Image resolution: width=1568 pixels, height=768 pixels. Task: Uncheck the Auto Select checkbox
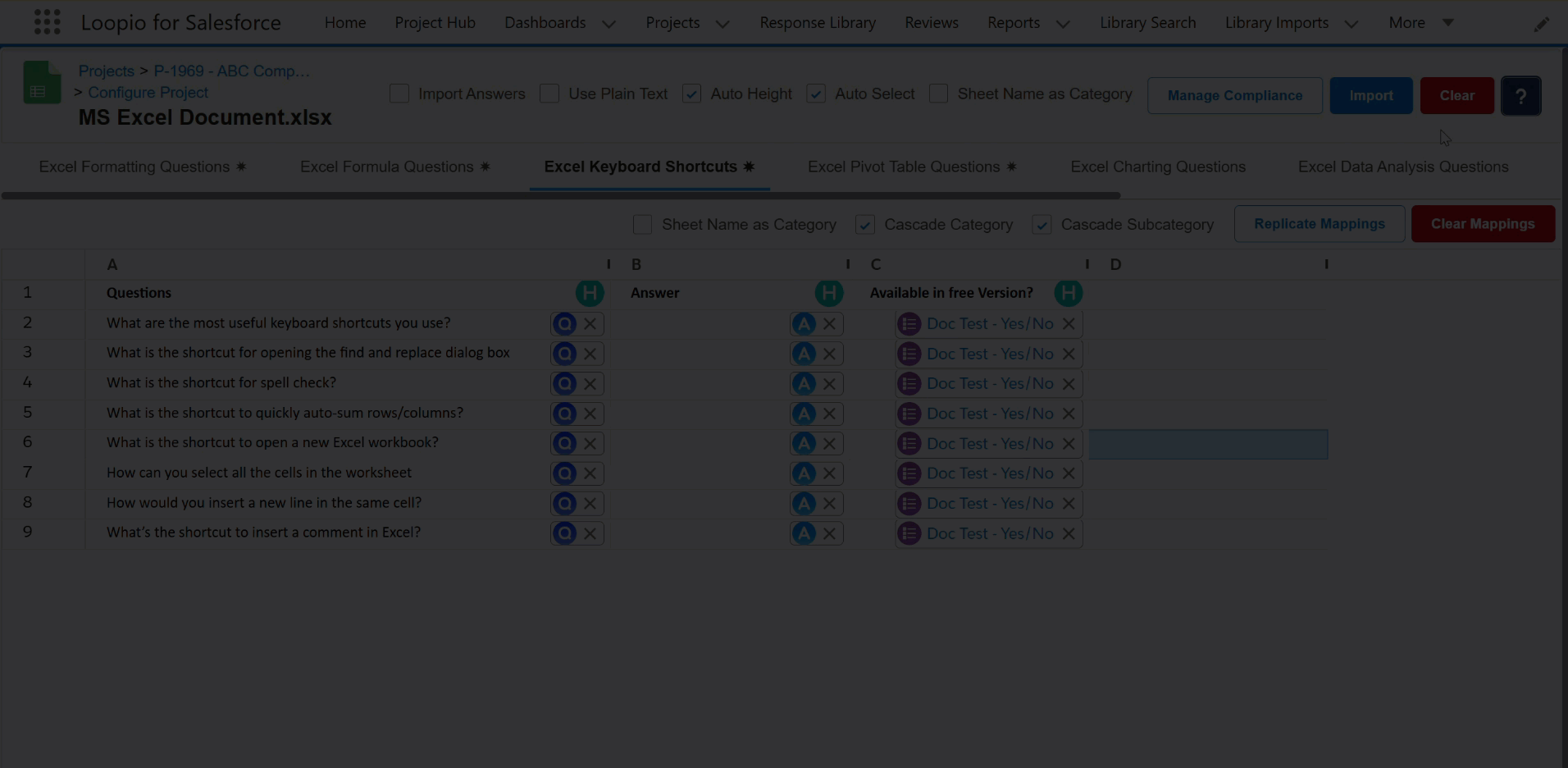[816, 94]
